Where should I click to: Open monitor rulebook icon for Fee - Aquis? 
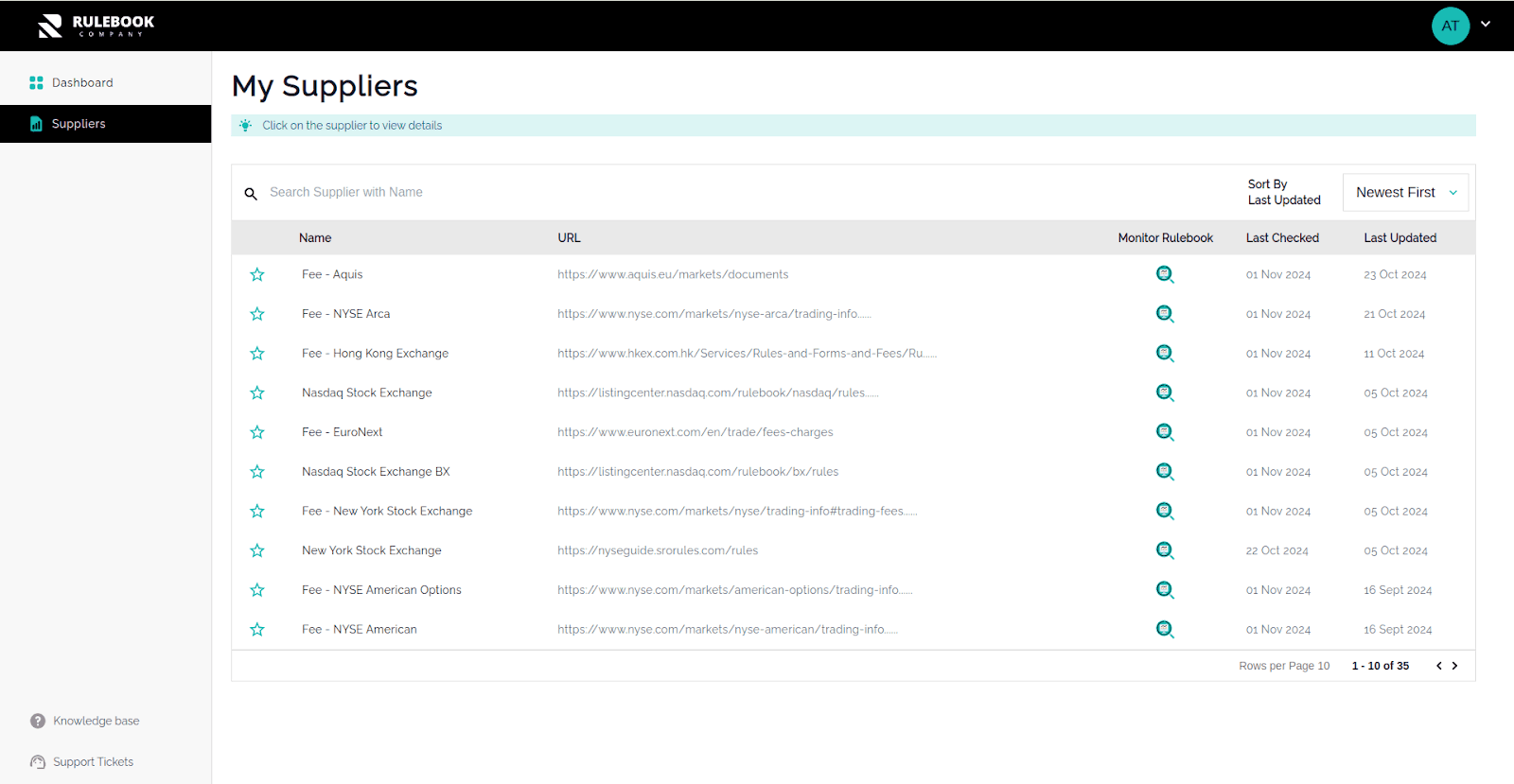1165,274
